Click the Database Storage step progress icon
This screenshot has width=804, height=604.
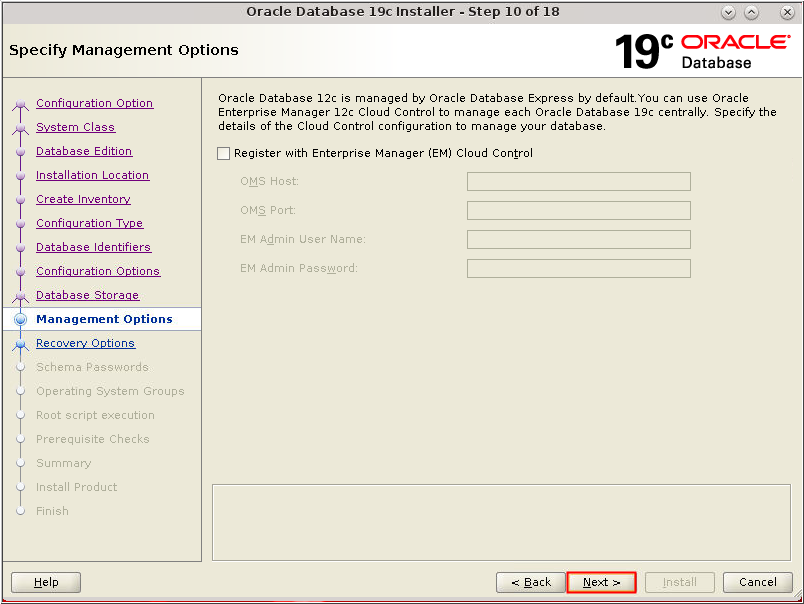[22, 295]
